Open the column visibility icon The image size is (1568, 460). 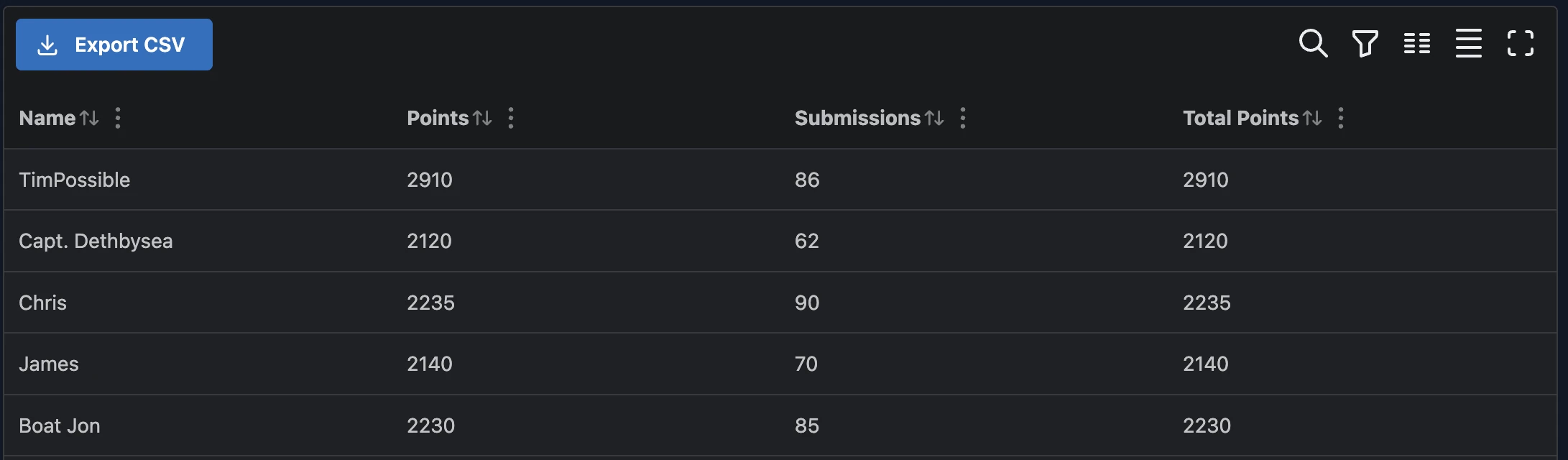pyautogui.click(x=1417, y=43)
